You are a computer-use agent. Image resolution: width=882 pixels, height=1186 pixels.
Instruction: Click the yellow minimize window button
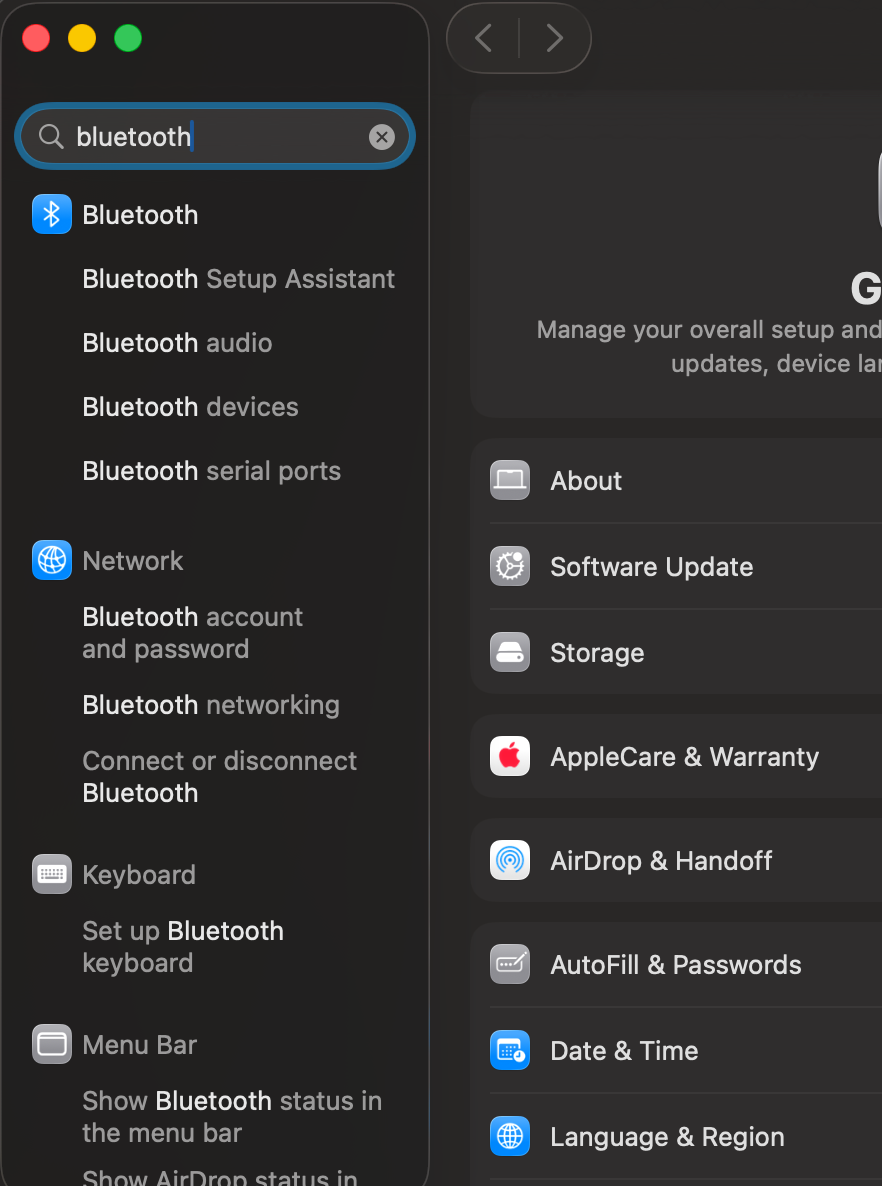[82, 38]
